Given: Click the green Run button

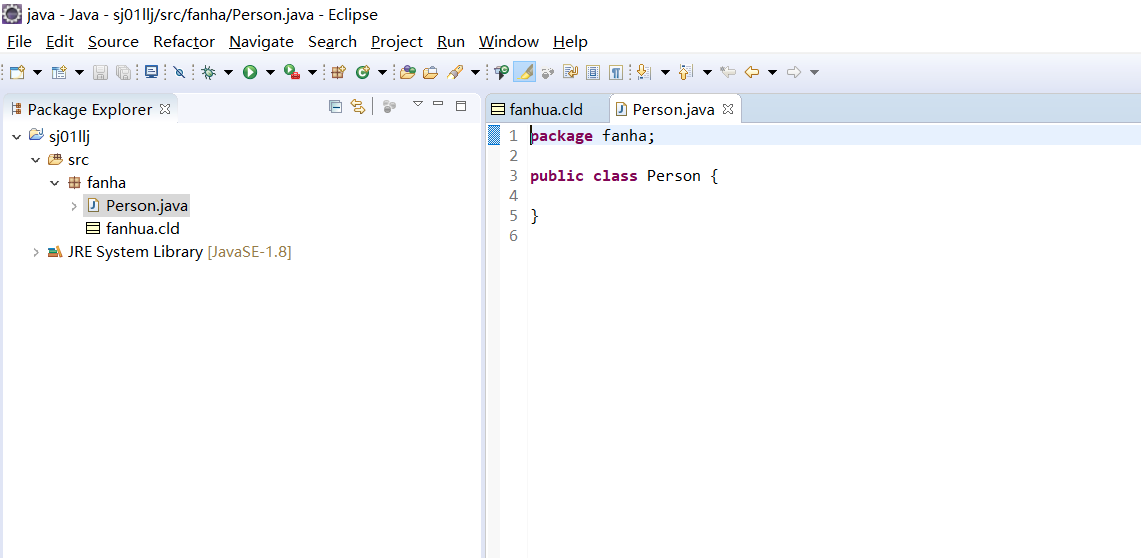Looking at the screenshot, I should tap(250, 72).
